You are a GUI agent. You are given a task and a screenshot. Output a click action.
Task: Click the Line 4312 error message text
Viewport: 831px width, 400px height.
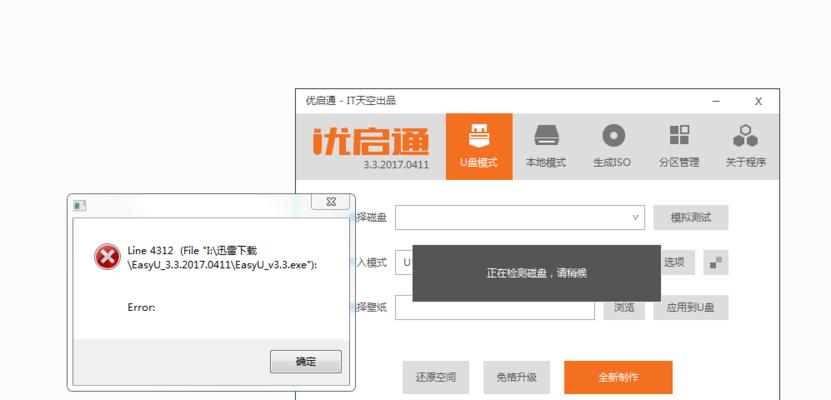click(222, 257)
